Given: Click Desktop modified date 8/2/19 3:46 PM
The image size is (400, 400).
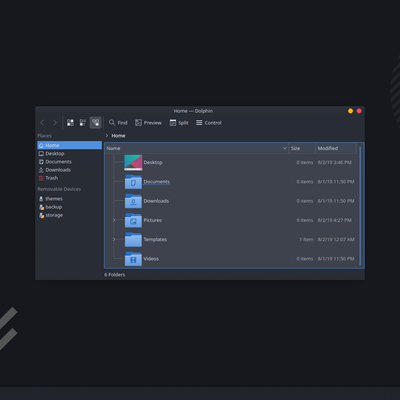Looking at the screenshot, I should 335,163.
